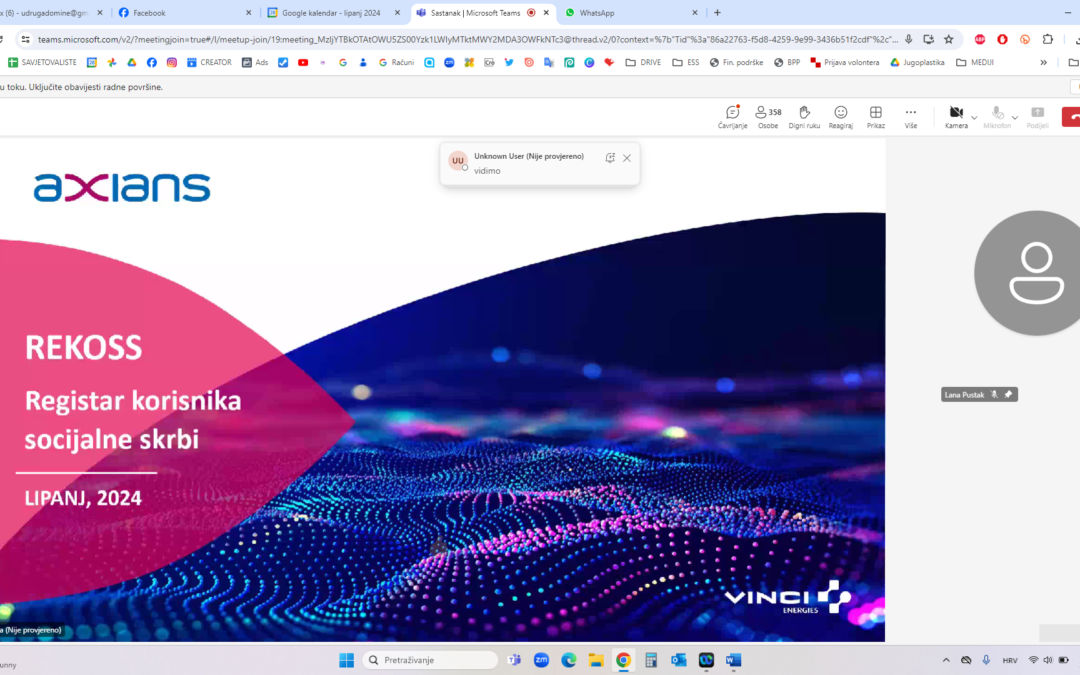This screenshot has width=1080, height=675.
Task: Open the Prikaz view options
Action: 876,116
